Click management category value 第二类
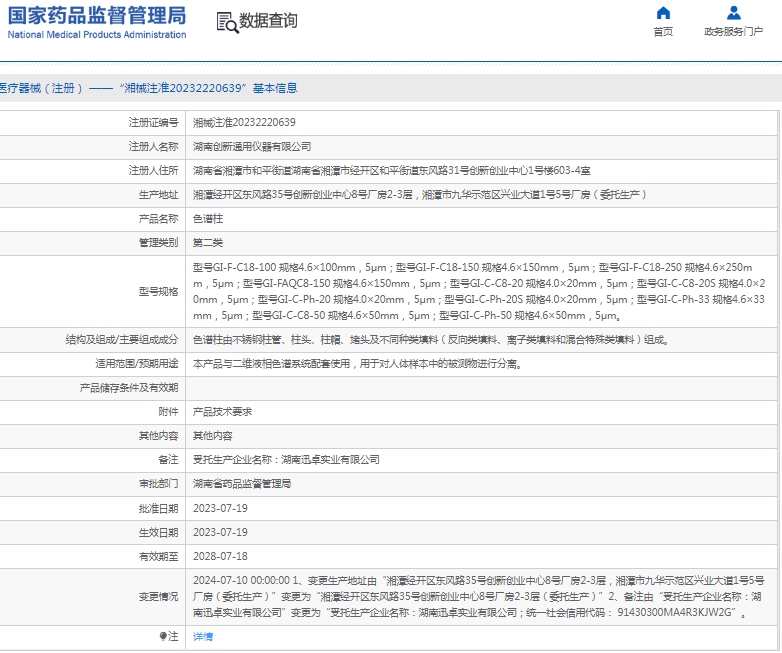Screen dimensions: 782x653 (x=208, y=242)
